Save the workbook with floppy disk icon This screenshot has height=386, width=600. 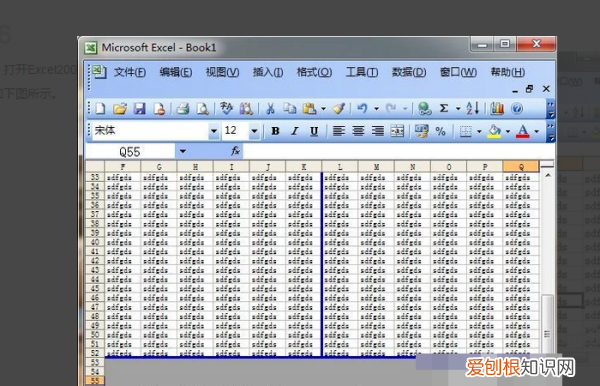pos(139,109)
